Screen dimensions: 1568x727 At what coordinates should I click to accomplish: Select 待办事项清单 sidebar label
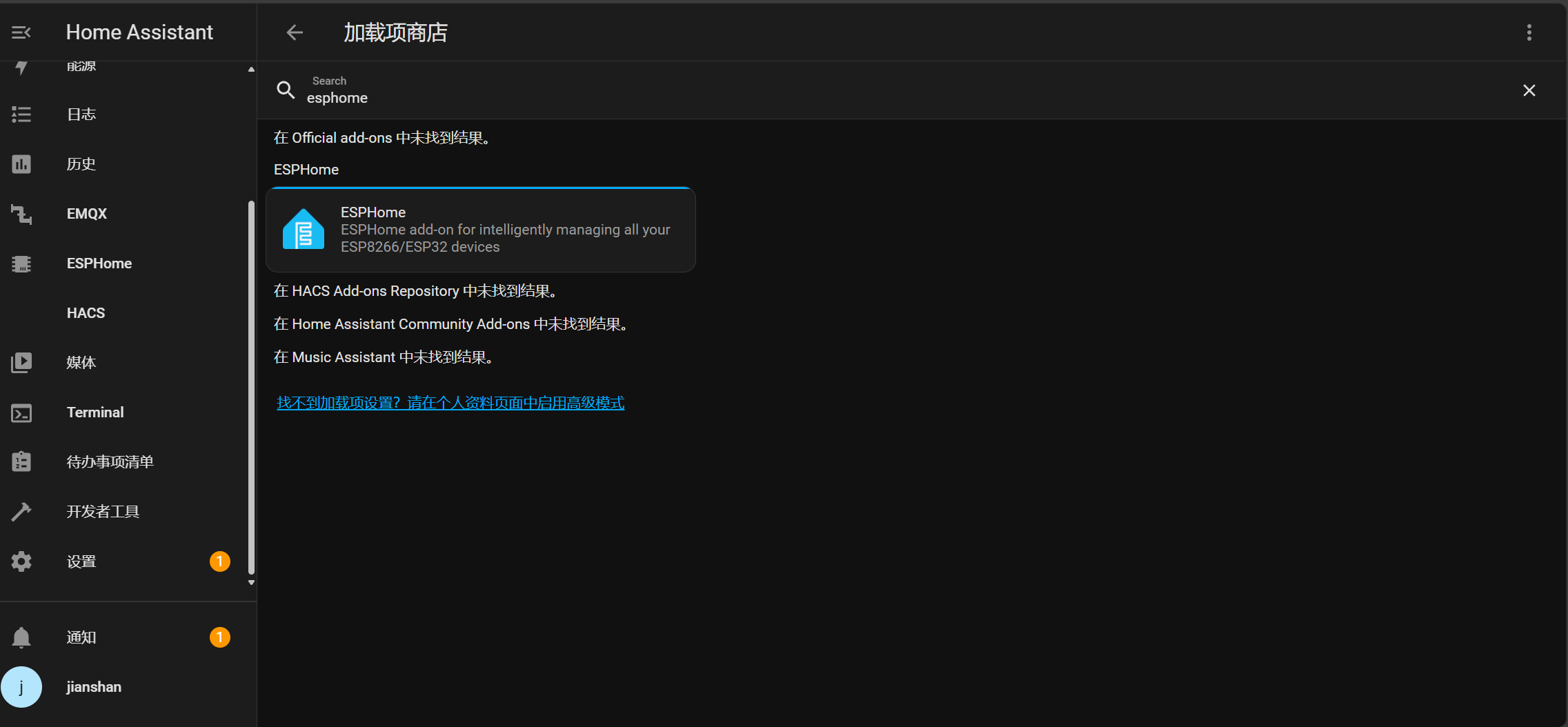[110, 462]
